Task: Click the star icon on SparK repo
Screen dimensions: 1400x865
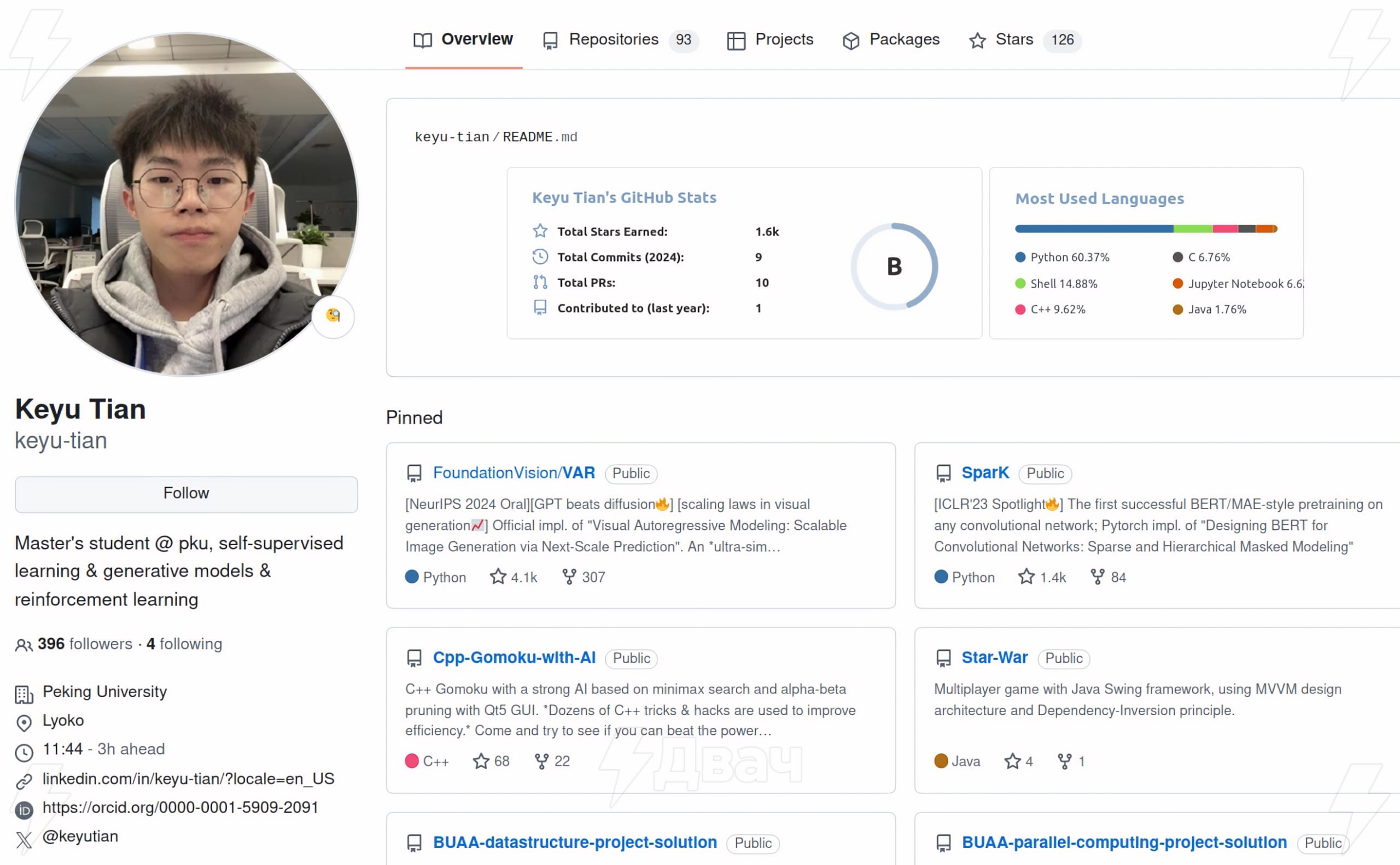Action: coord(1026,577)
